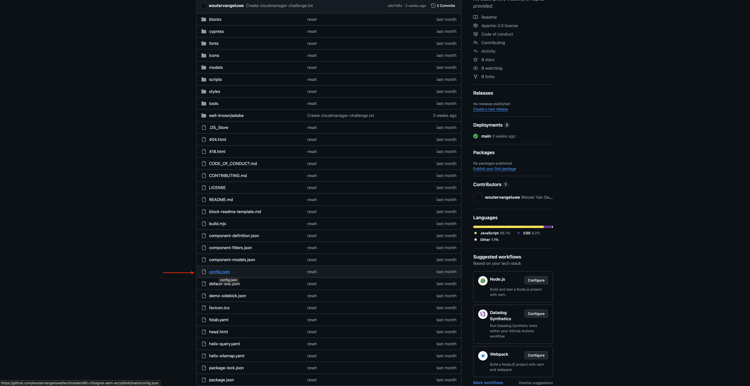Image resolution: width=750 pixels, height=386 pixels.
Task: Configure the Datadog Synthetics workflow
Action: [x=536, y=314]
